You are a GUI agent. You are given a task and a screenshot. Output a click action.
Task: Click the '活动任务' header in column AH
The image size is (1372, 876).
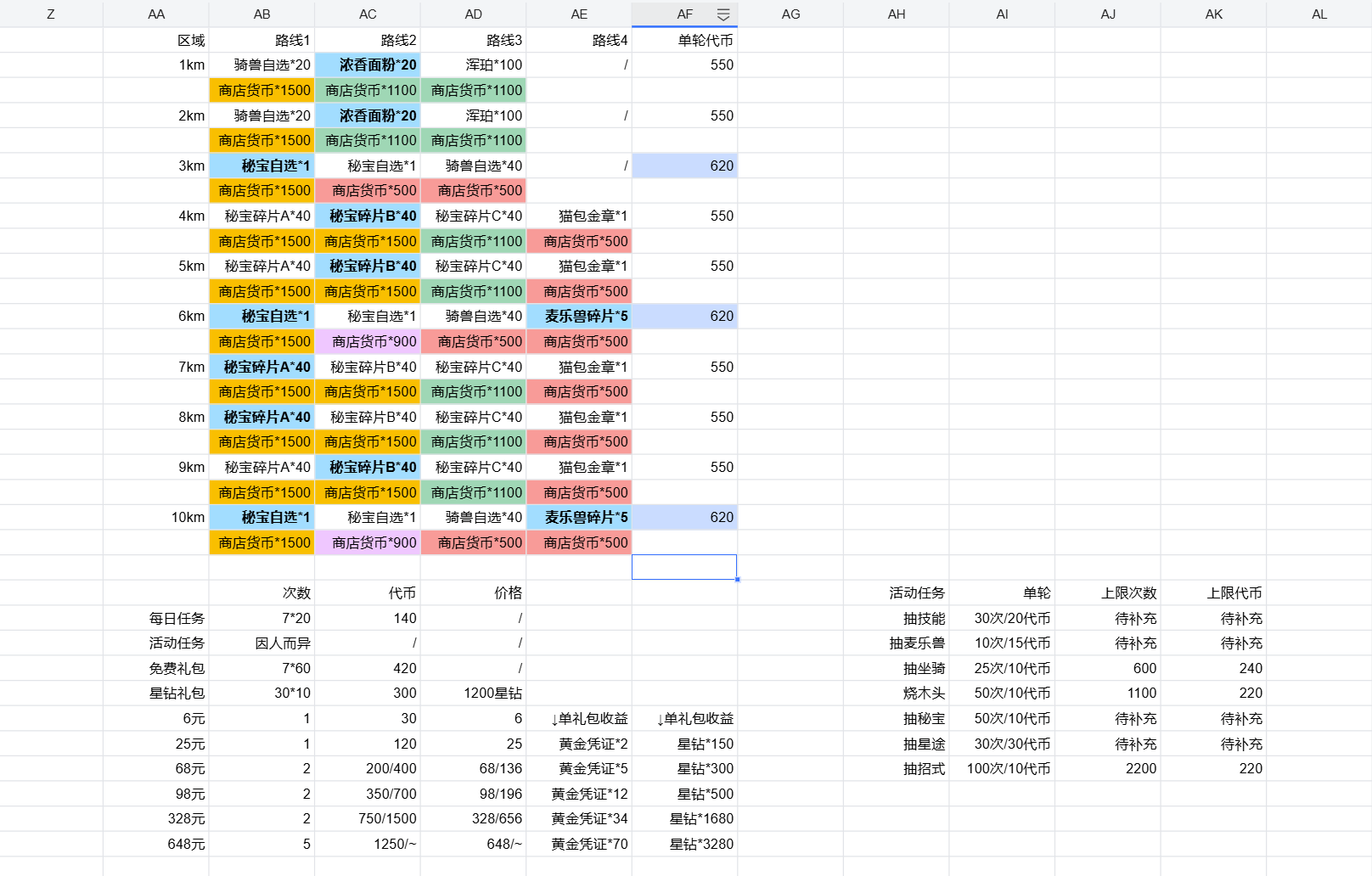(x=897, y=592)
